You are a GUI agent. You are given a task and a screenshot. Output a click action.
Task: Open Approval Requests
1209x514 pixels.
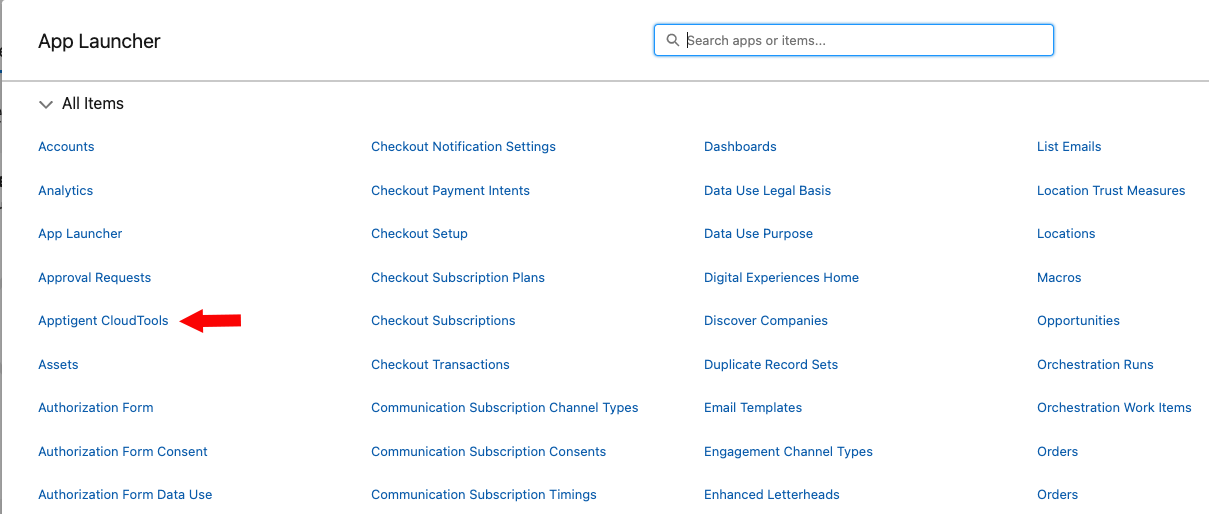[x=94, y=278]
